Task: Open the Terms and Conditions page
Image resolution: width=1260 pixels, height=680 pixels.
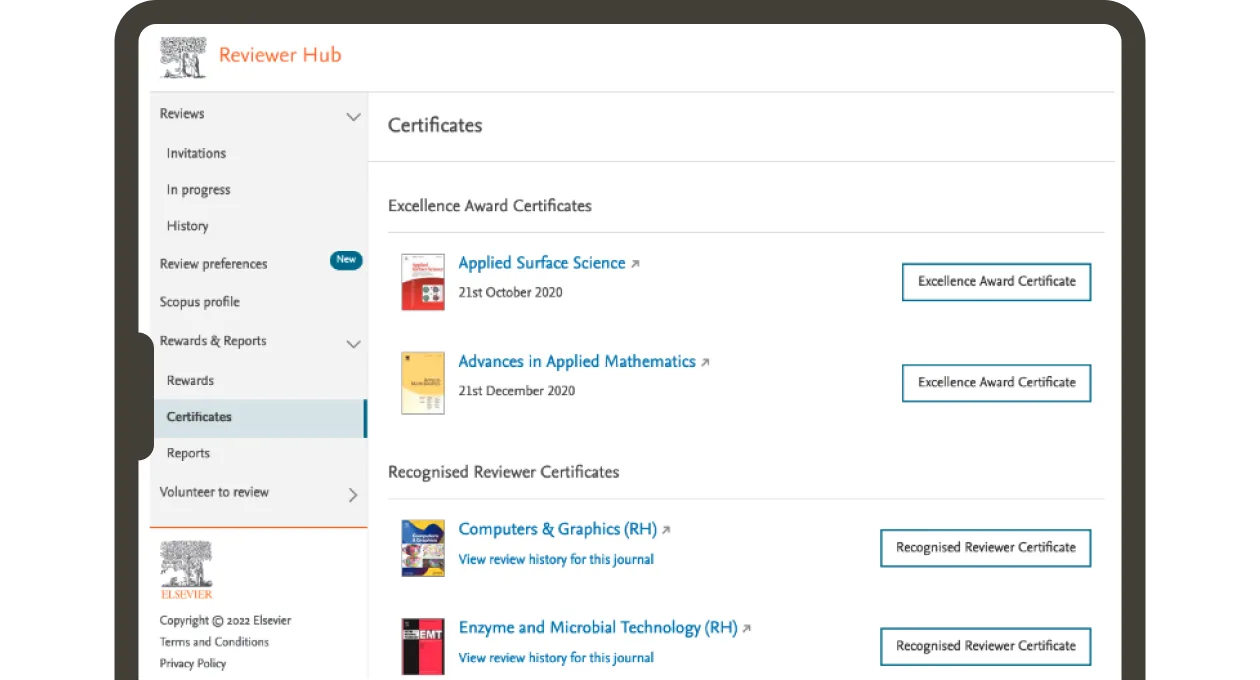Action: [x=213, y=641]
